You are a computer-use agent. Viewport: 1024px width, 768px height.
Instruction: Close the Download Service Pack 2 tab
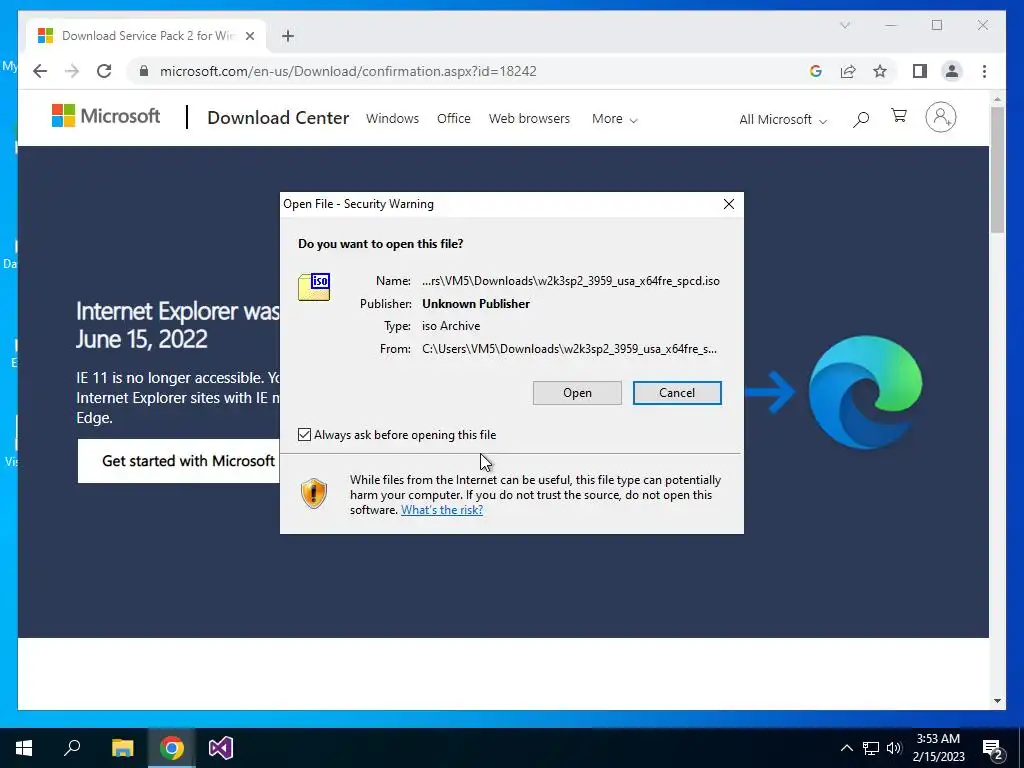[249, 36]
